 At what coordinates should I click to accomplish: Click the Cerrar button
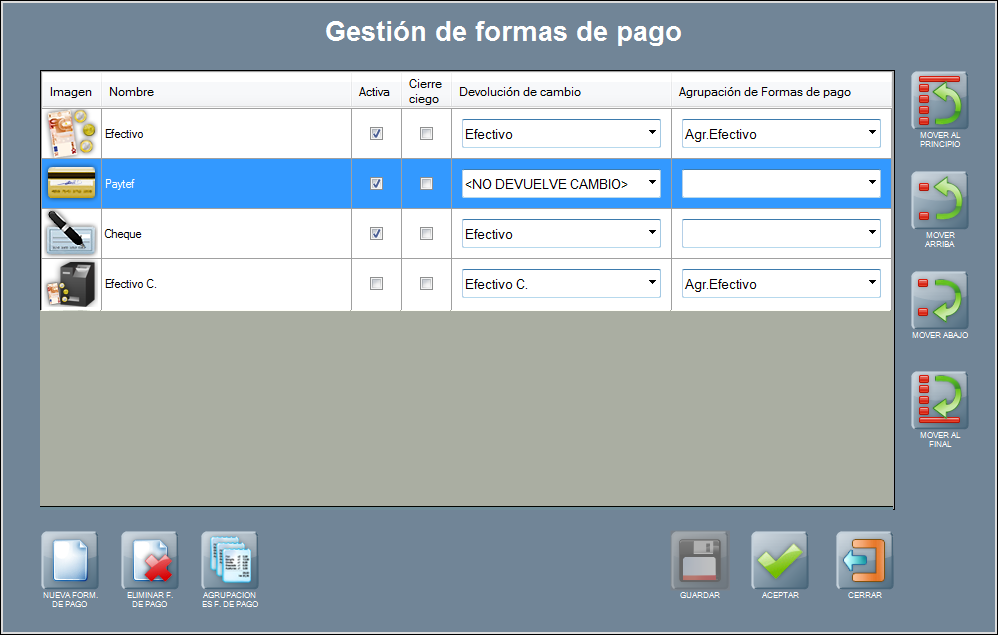864,561
